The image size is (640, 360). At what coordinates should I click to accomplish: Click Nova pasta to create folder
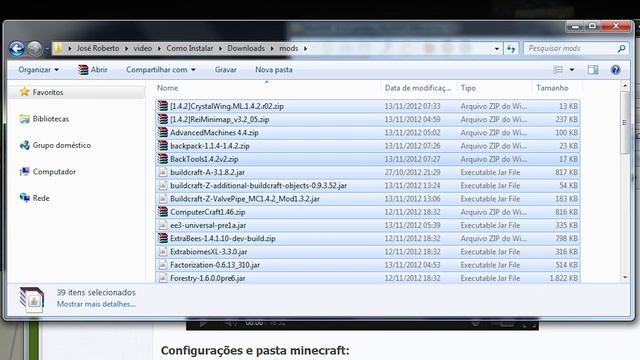[274, 70]
